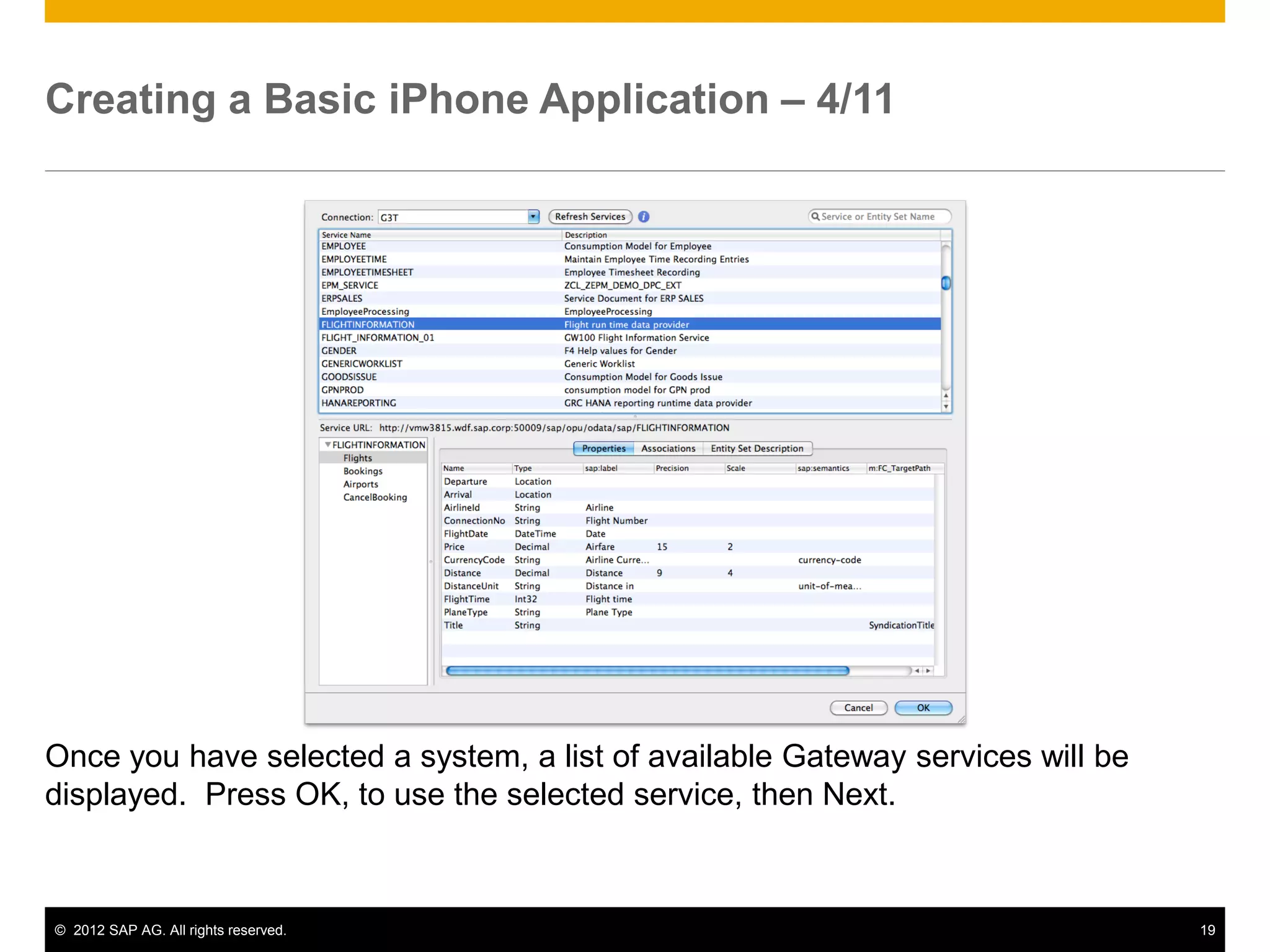The width and height of the screenshot is (1270, 952).
Task: Select the Price property row
Action: coord(688,547)
